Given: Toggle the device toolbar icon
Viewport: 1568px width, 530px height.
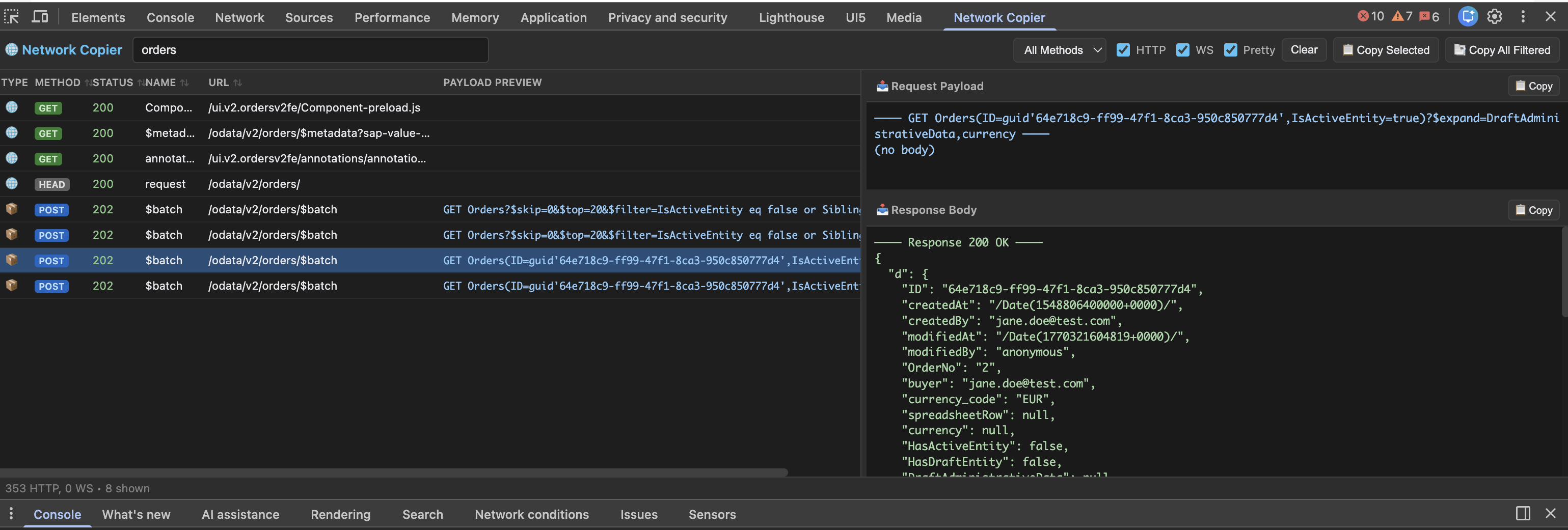Looking at the screenshot, I should click(40, 17).
